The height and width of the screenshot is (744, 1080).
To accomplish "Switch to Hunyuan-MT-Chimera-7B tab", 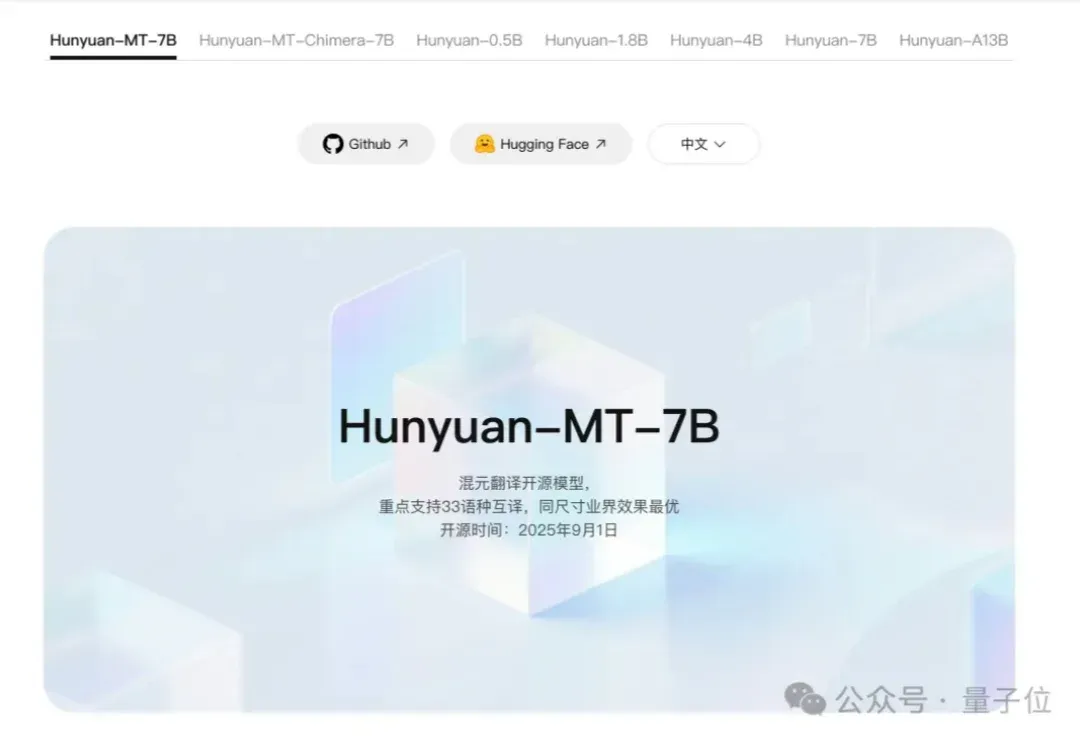I will (x=296, y=41).
